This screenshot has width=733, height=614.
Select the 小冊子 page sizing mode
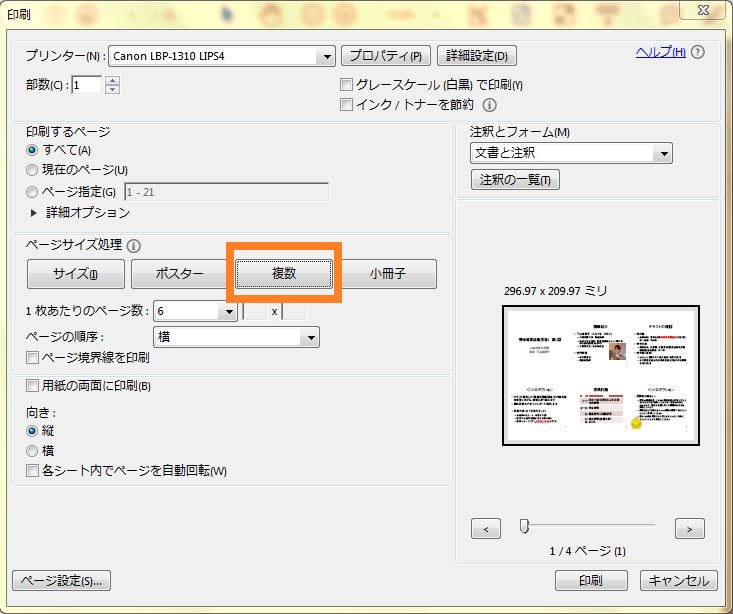tap(387, 274)
